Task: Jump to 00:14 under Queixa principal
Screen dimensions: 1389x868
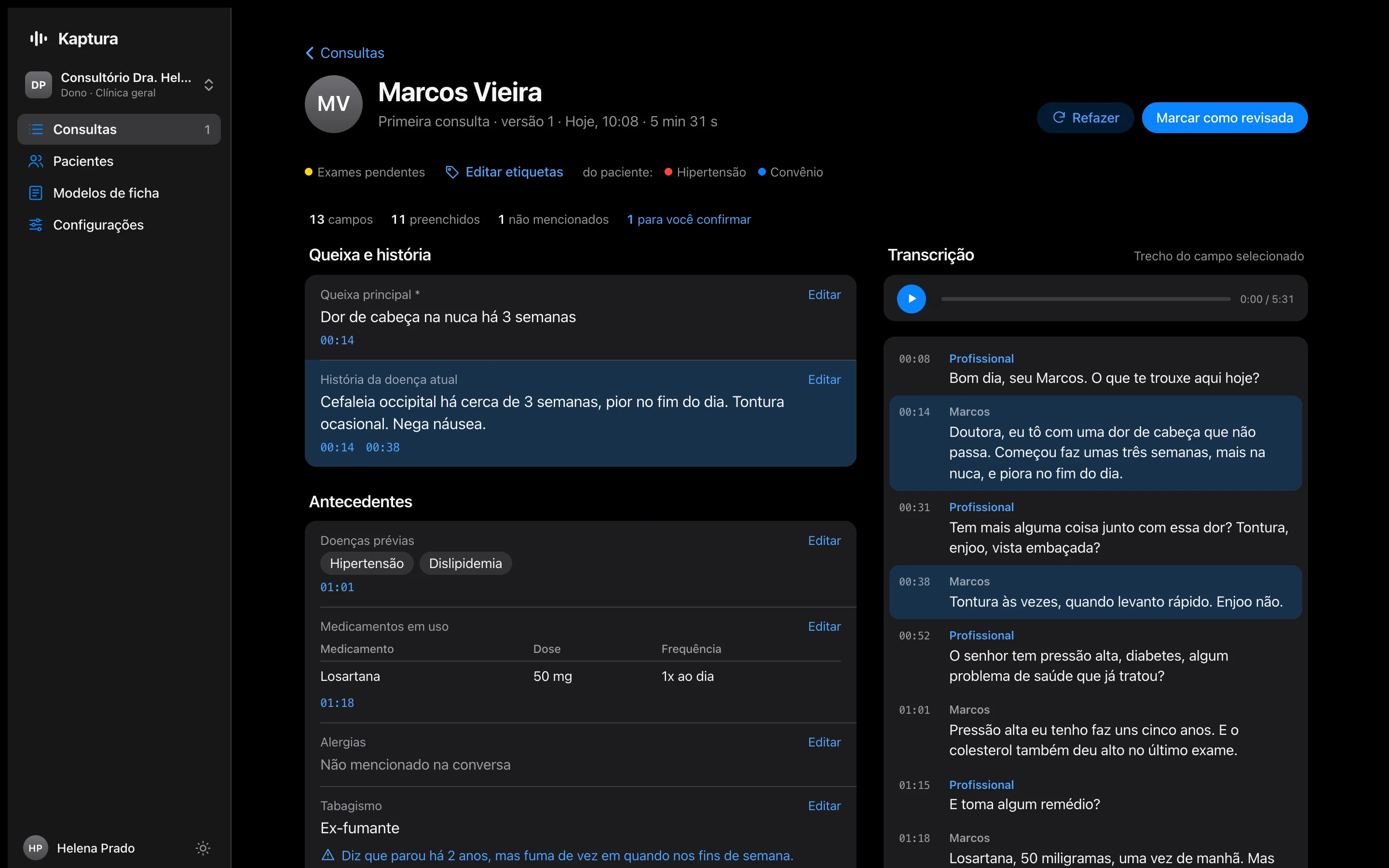Action: [337, 340]
